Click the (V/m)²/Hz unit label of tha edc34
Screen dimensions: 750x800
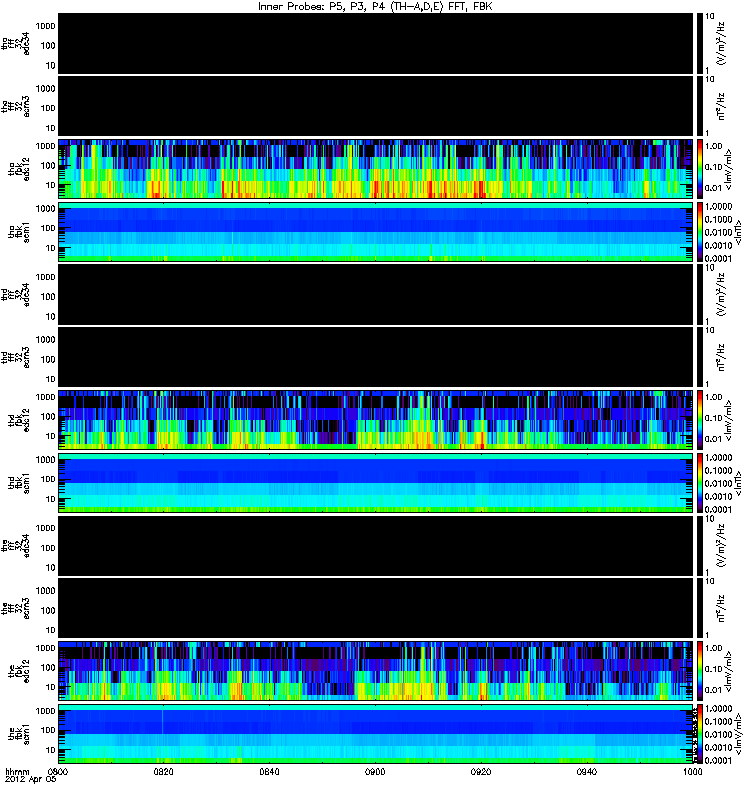[721, 43]
